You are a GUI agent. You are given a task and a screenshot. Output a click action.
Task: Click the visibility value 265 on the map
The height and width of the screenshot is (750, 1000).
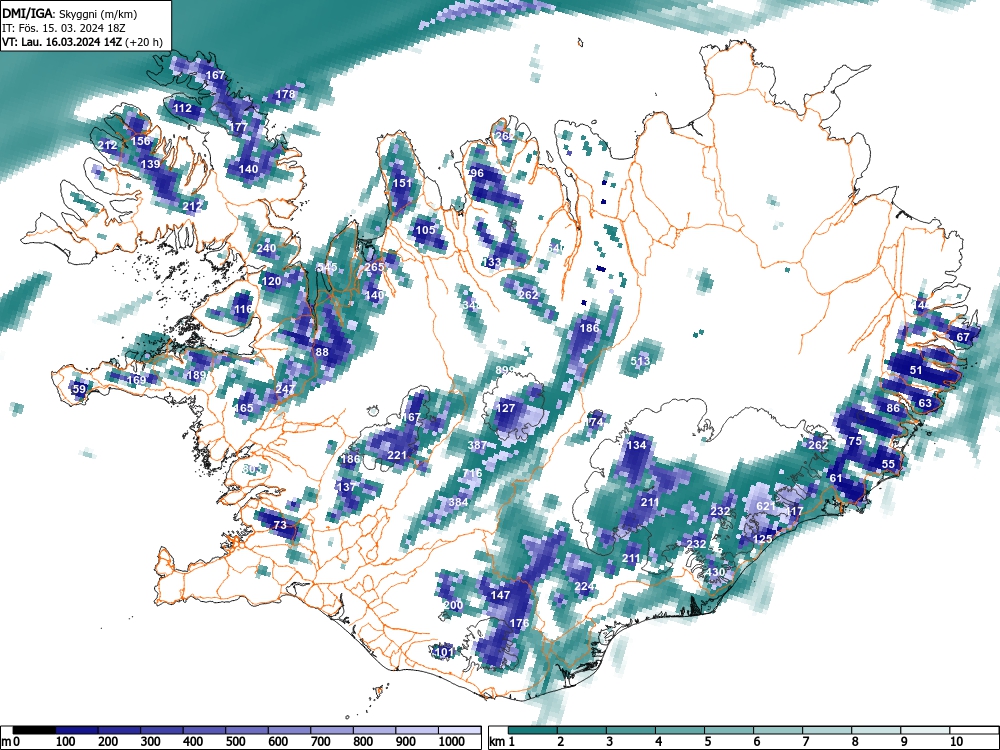[374, 267]
